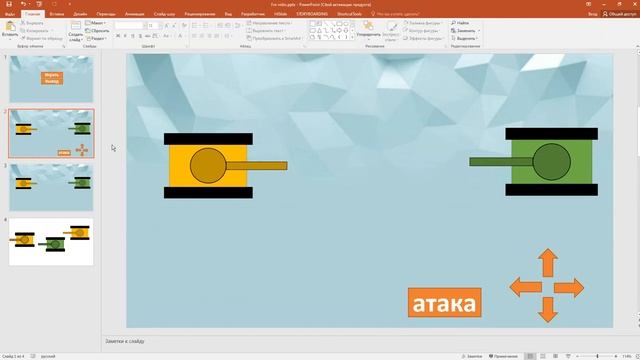The height and width of the screenshot is (360, 640).
Task: Switch to Animations (Анимация) tab
Action: click(135, 14)
